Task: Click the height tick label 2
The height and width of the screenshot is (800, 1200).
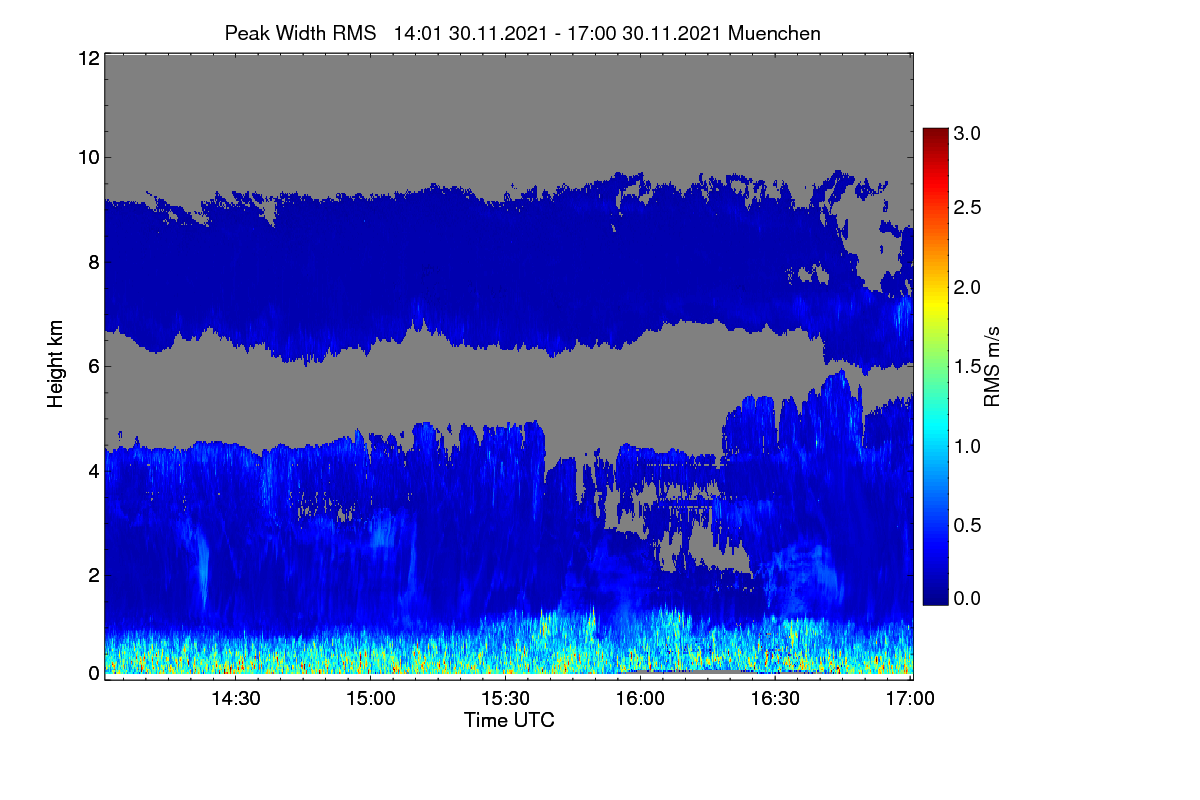Action: coord(93,574)
